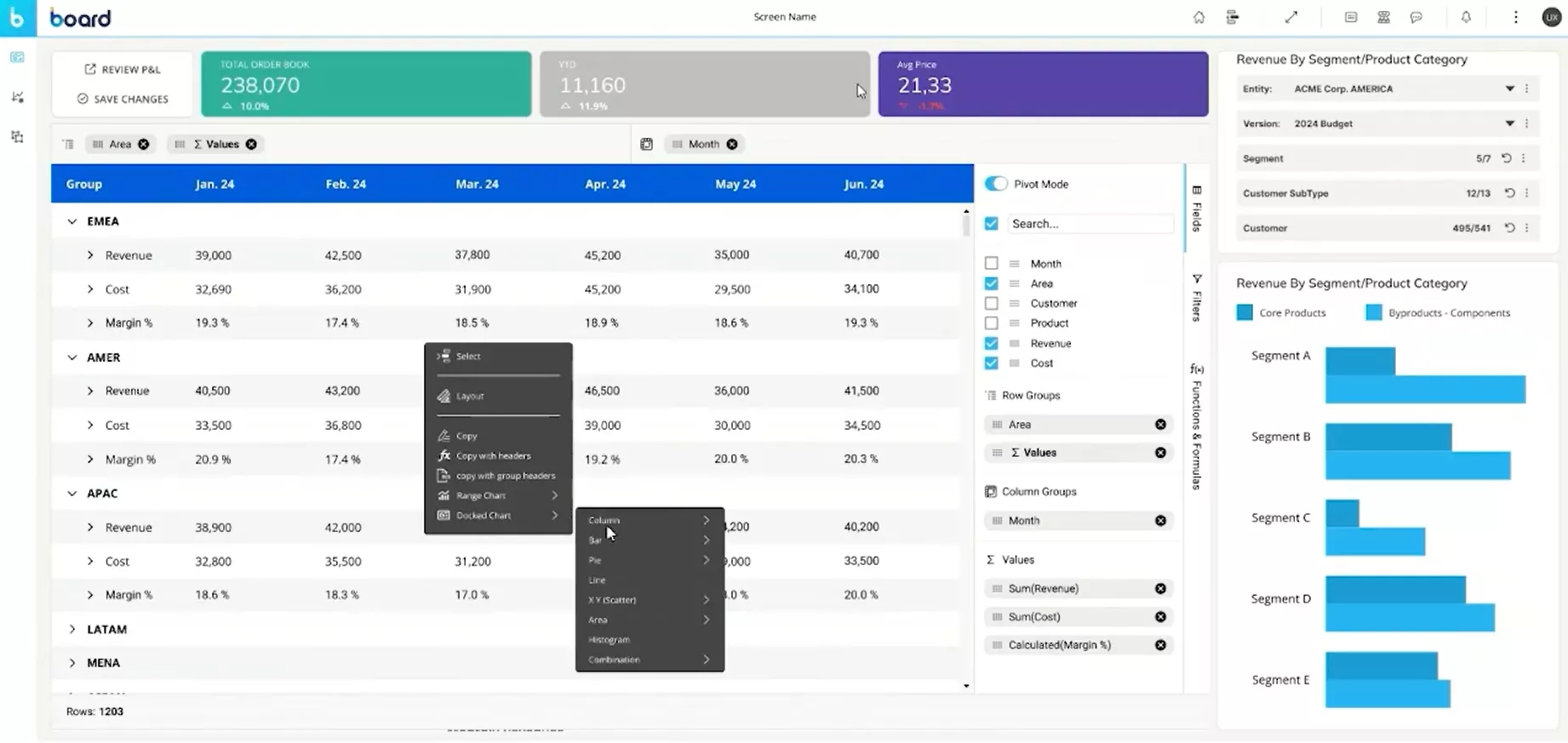The height and width of the screenshot is (743, 1568).
Task: Open the header three-dot more menu
Action: click(x=1515, y=17)
